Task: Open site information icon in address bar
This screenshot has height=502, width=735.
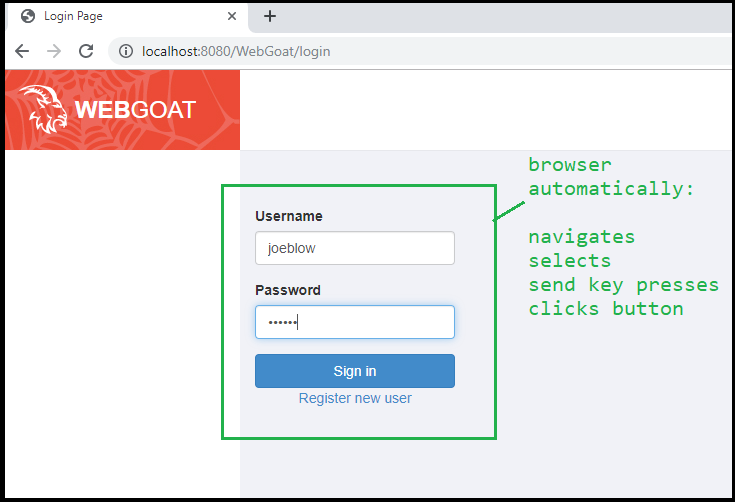Action: click(x=126, y=51)
